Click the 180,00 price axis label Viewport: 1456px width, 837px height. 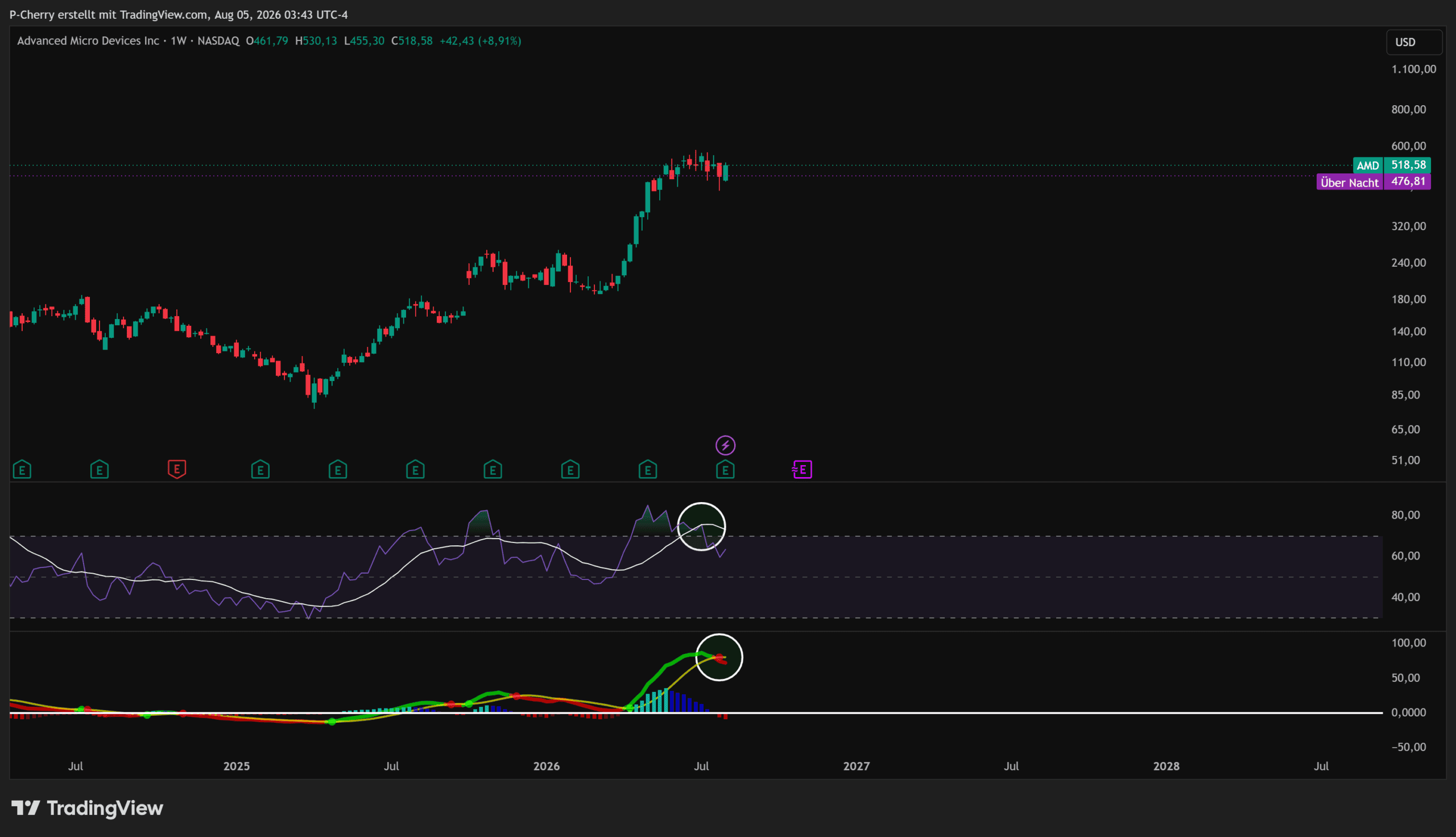pos(1408,299)
